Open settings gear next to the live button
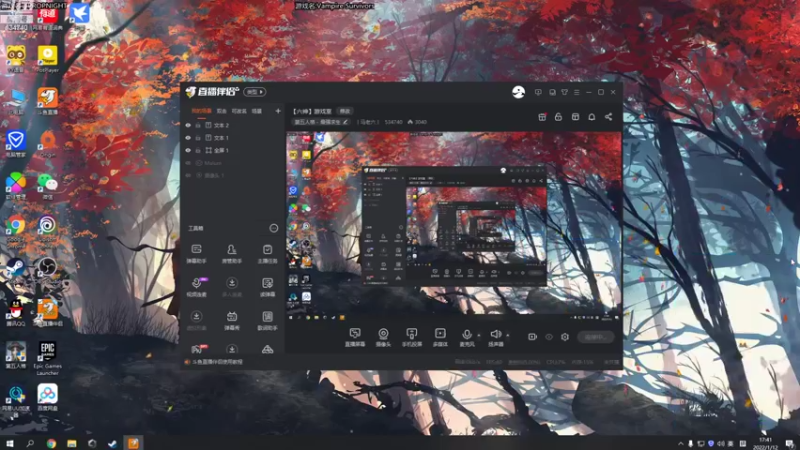 pyautogui.click(x=565, y=337)
